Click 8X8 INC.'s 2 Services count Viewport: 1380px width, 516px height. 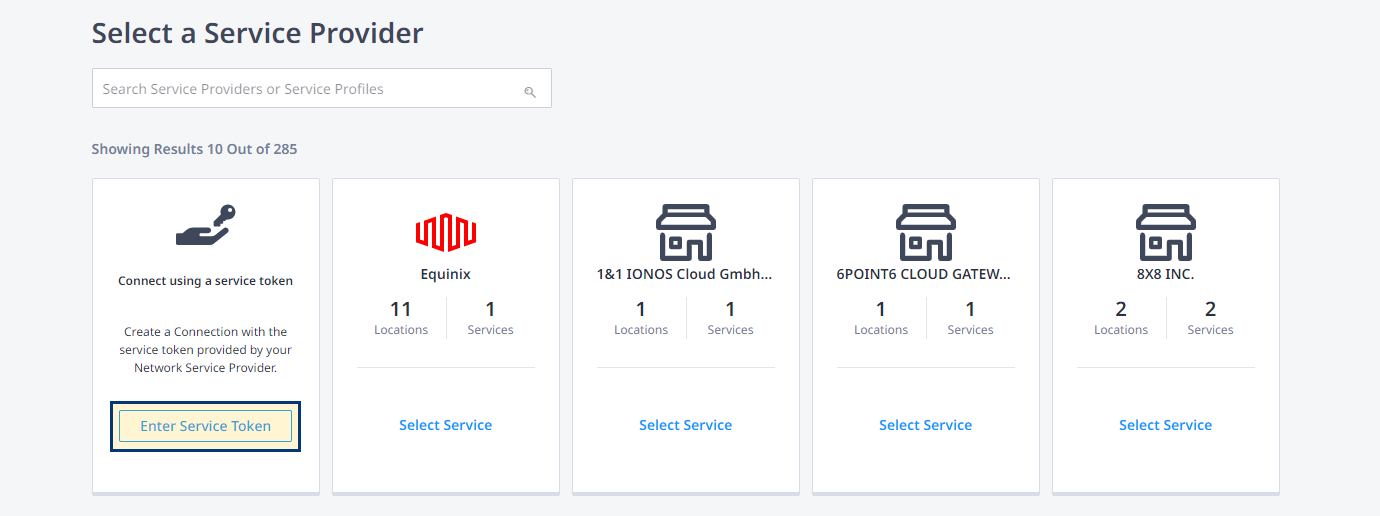[x=1211, y=318]
